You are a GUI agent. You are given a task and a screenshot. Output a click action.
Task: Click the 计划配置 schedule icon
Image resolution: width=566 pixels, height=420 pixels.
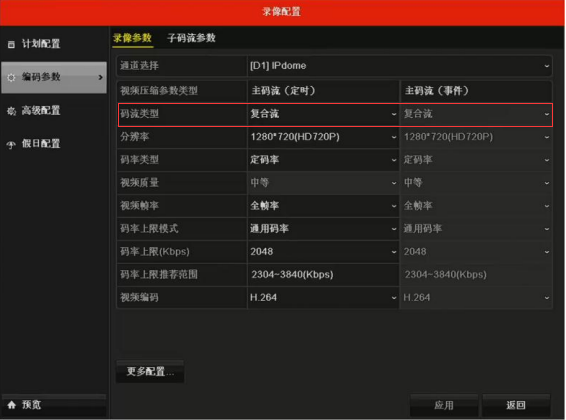click(11, 45)
